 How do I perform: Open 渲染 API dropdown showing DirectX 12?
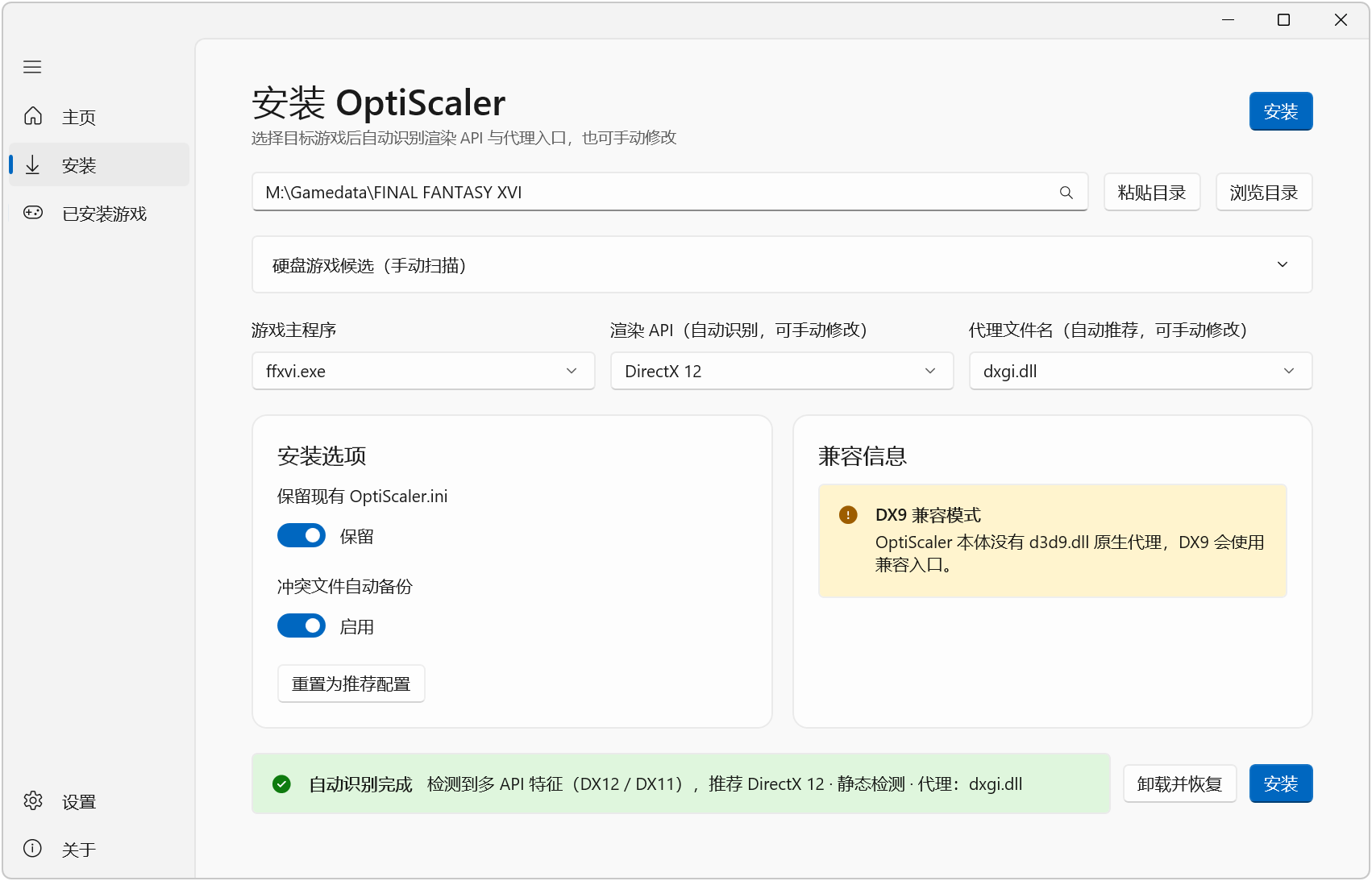coord(782,371)
